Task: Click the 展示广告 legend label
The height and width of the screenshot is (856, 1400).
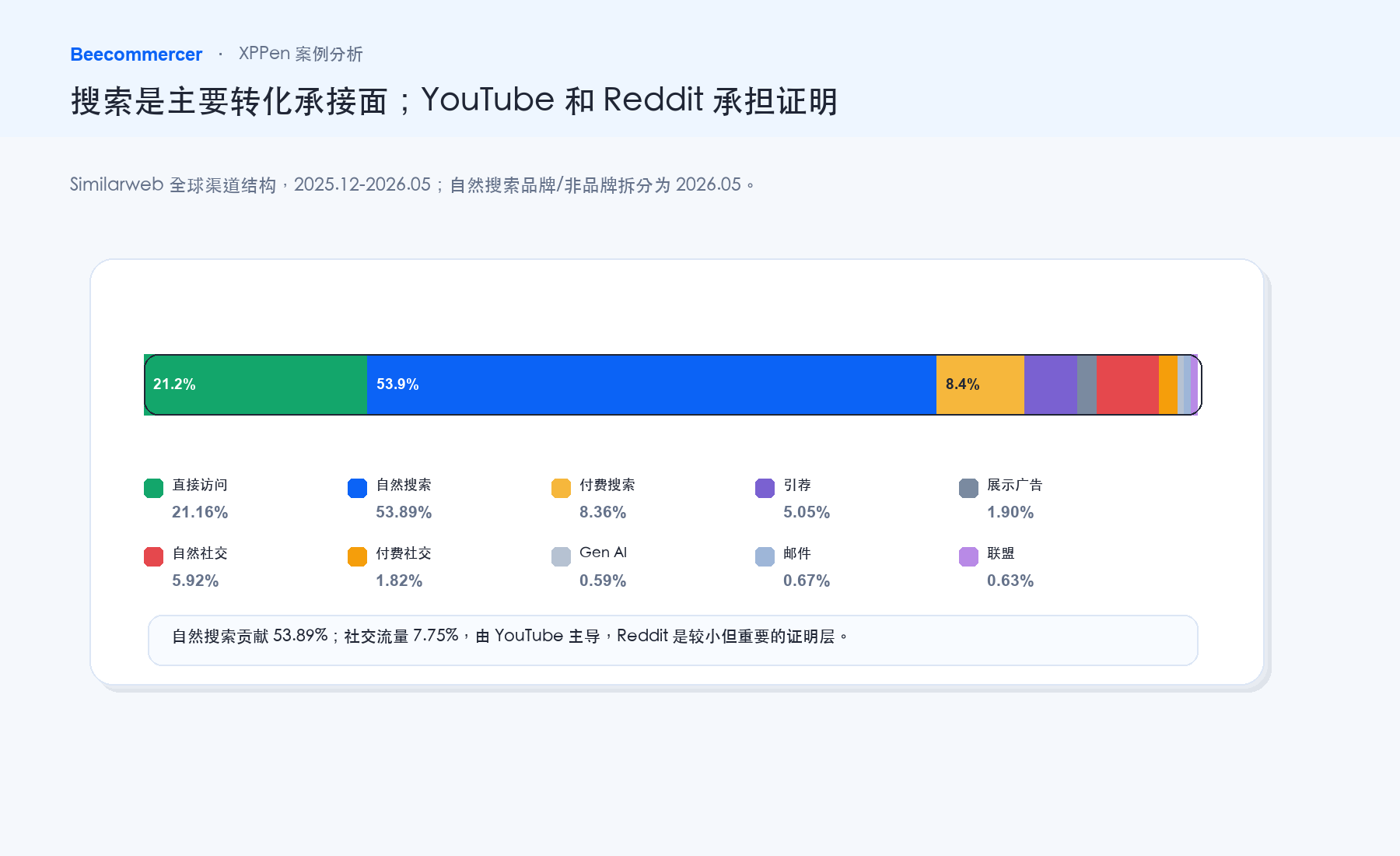Action: (x=1015, y=485)
